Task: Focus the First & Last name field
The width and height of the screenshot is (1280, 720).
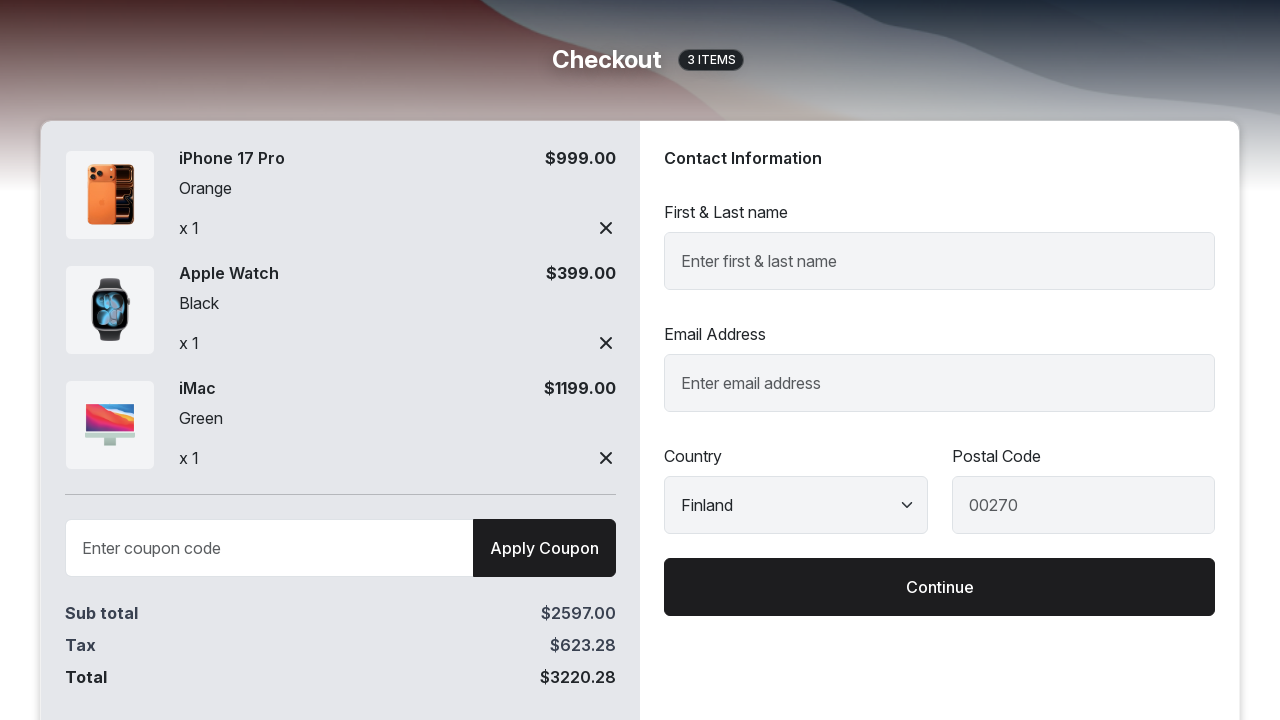Action: click(939, 261)
